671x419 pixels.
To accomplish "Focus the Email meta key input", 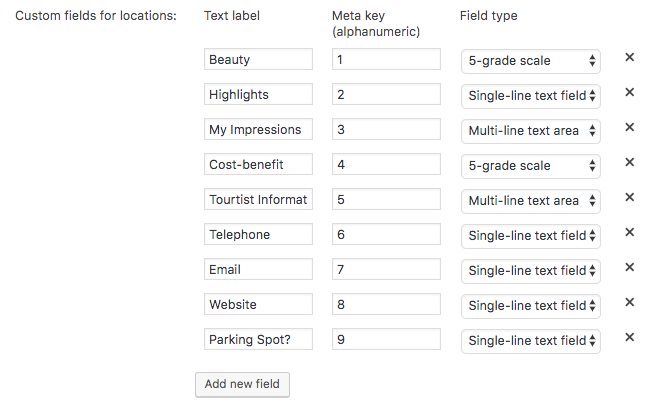I will click(386, 270).
